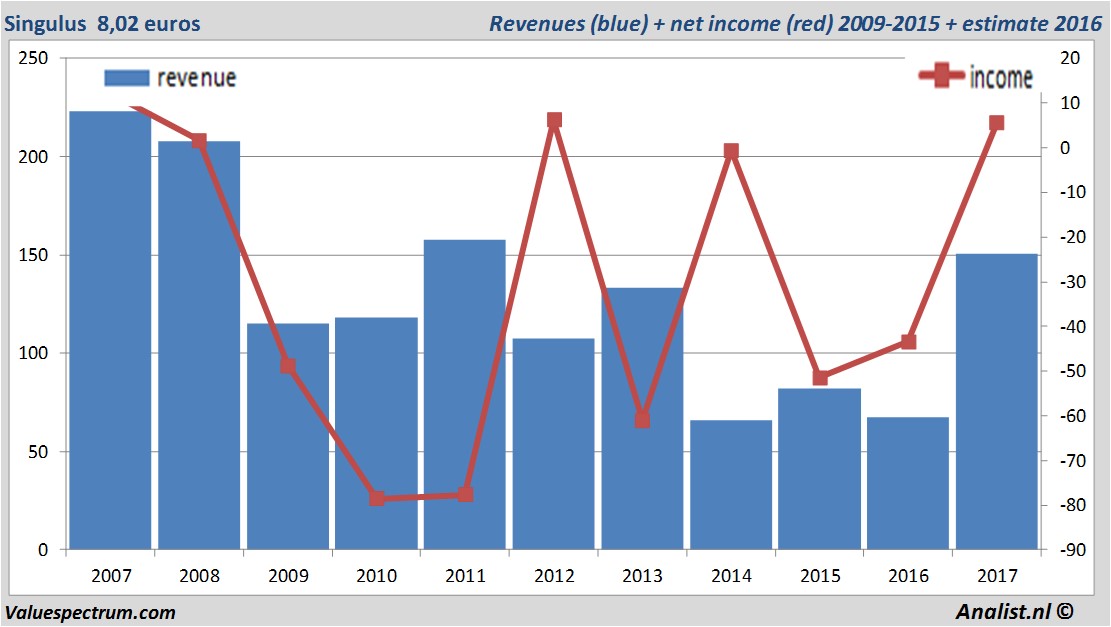
Task: Click the blue revenue legend swatch
Action: tap(127, 78)
